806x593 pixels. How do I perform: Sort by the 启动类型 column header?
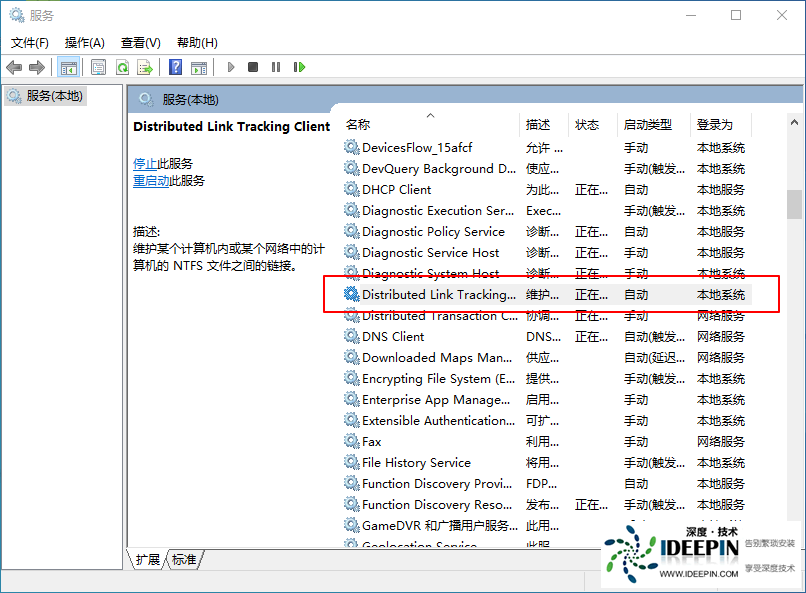[654, 124]
